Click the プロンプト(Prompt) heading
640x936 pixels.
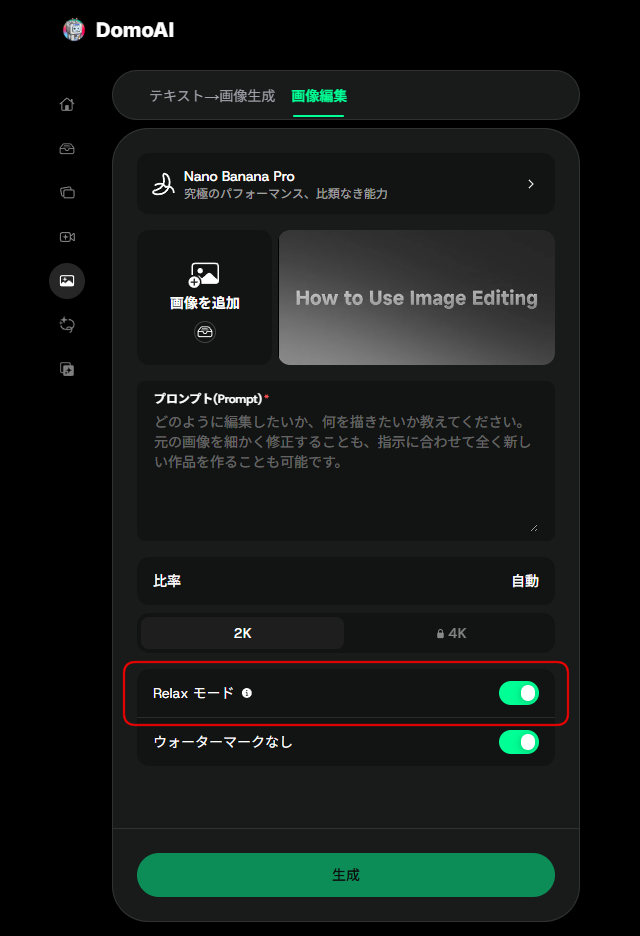tap(208, 399)
